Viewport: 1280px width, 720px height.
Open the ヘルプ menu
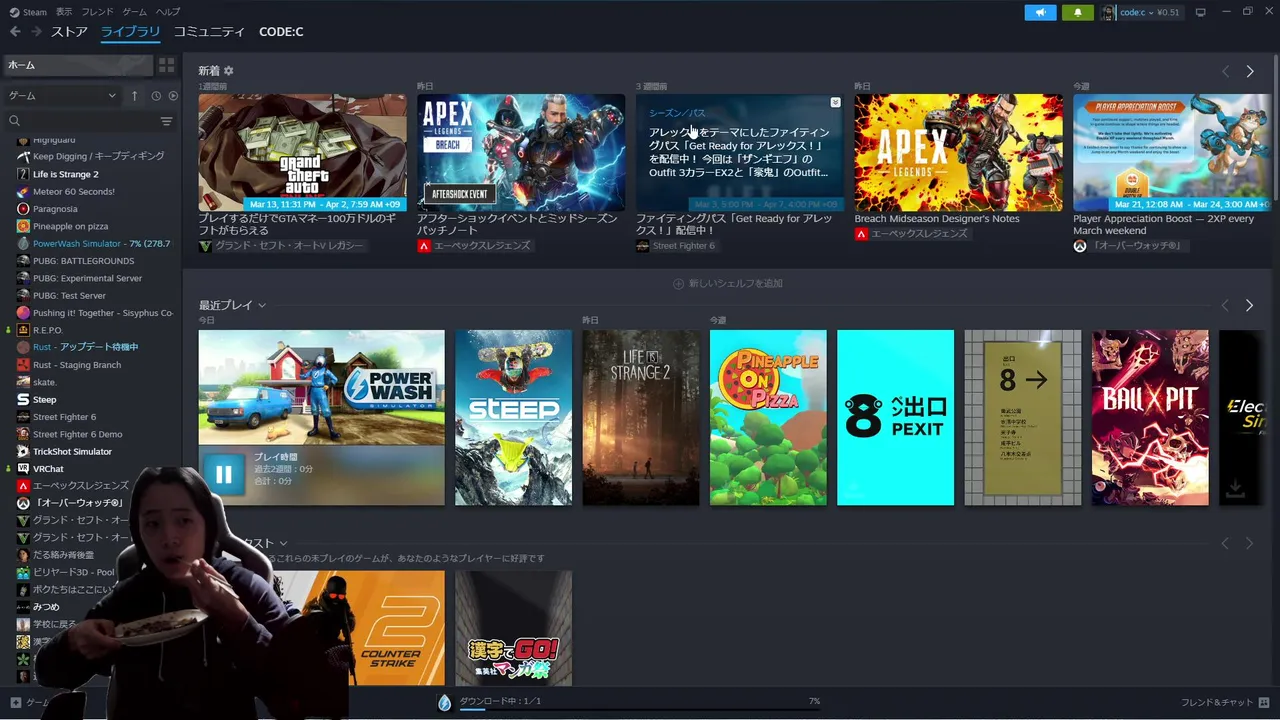(168, 12)
